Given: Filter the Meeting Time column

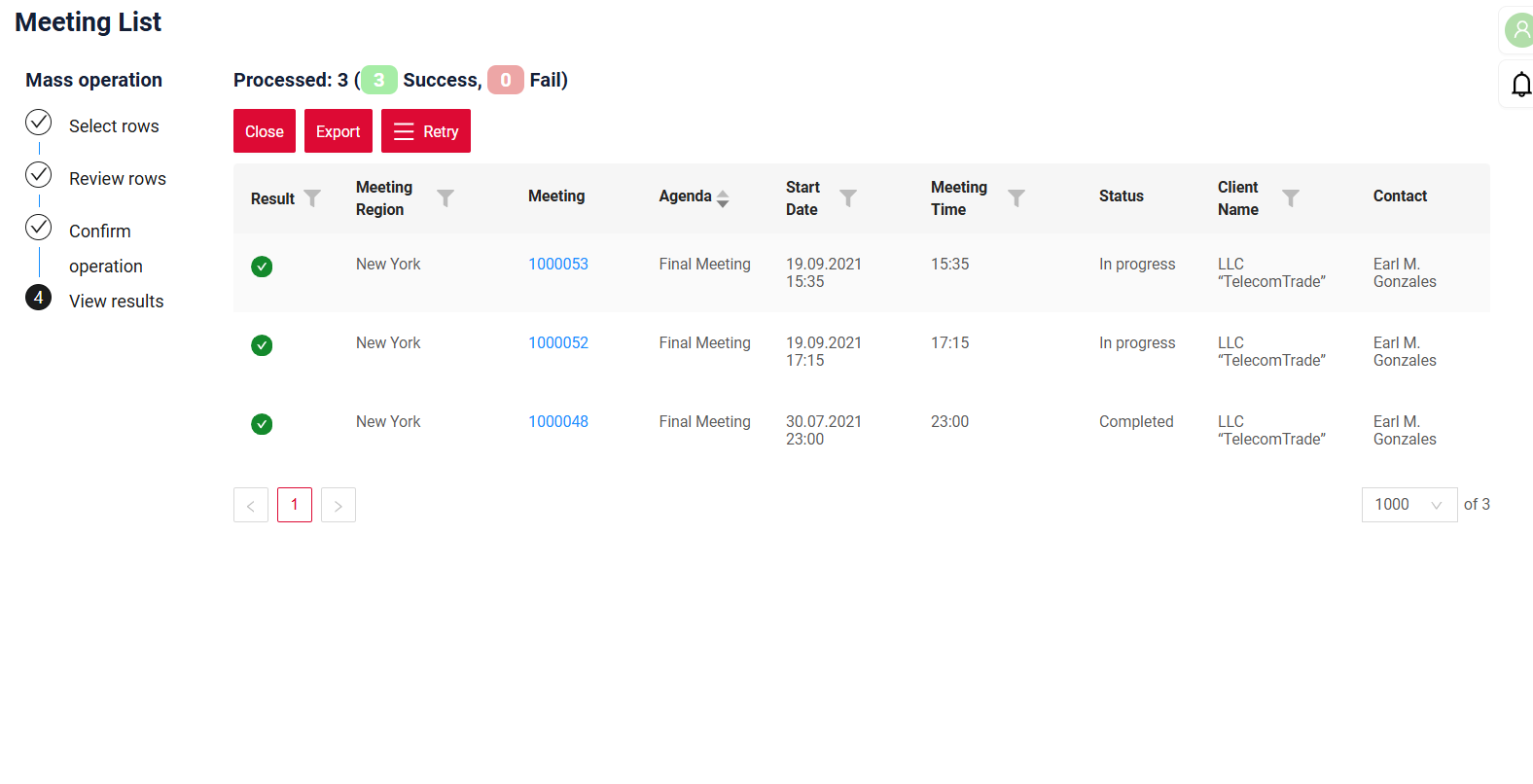Looking at the screenshot, I should (x=1016, y=197).
